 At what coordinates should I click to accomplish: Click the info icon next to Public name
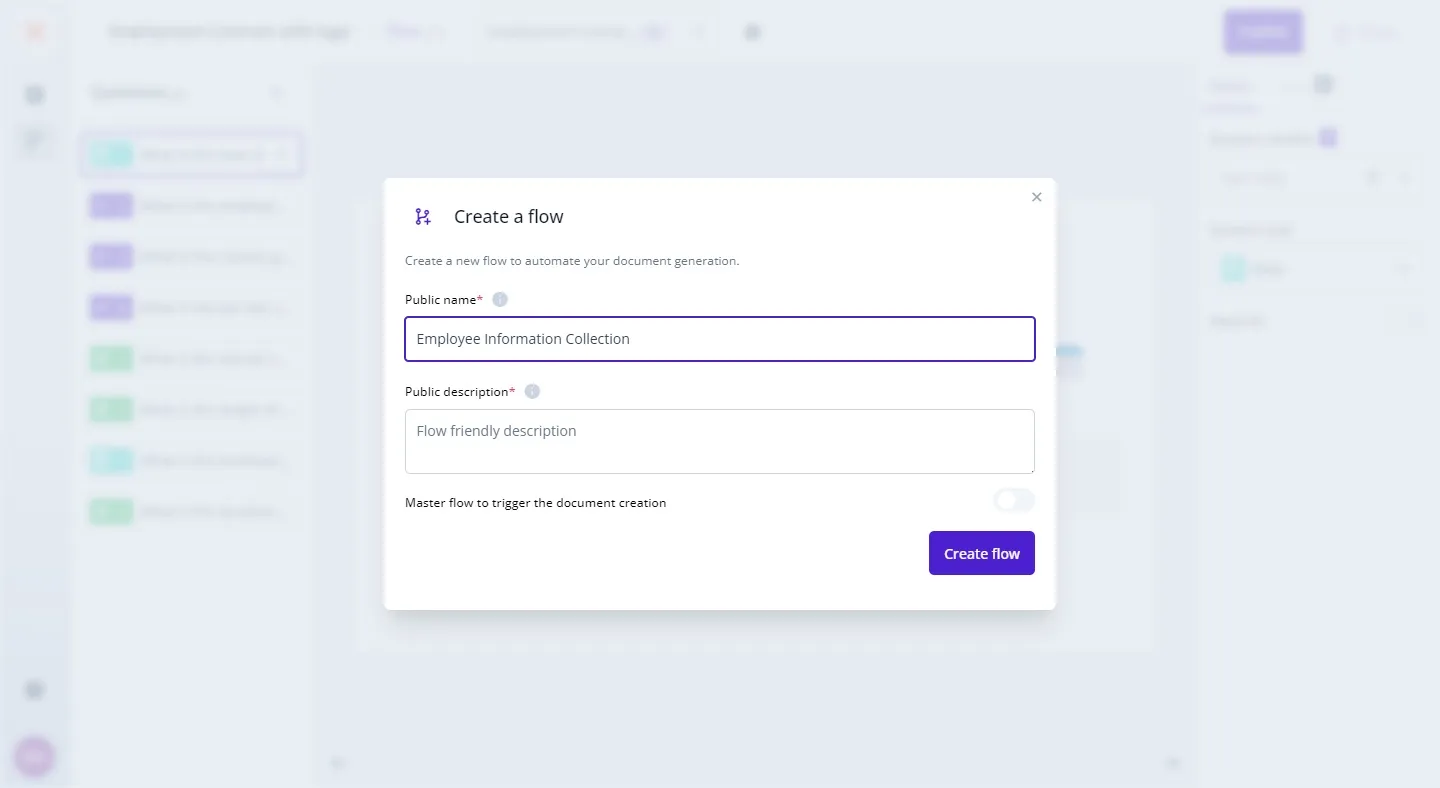[x=500, y=300]
